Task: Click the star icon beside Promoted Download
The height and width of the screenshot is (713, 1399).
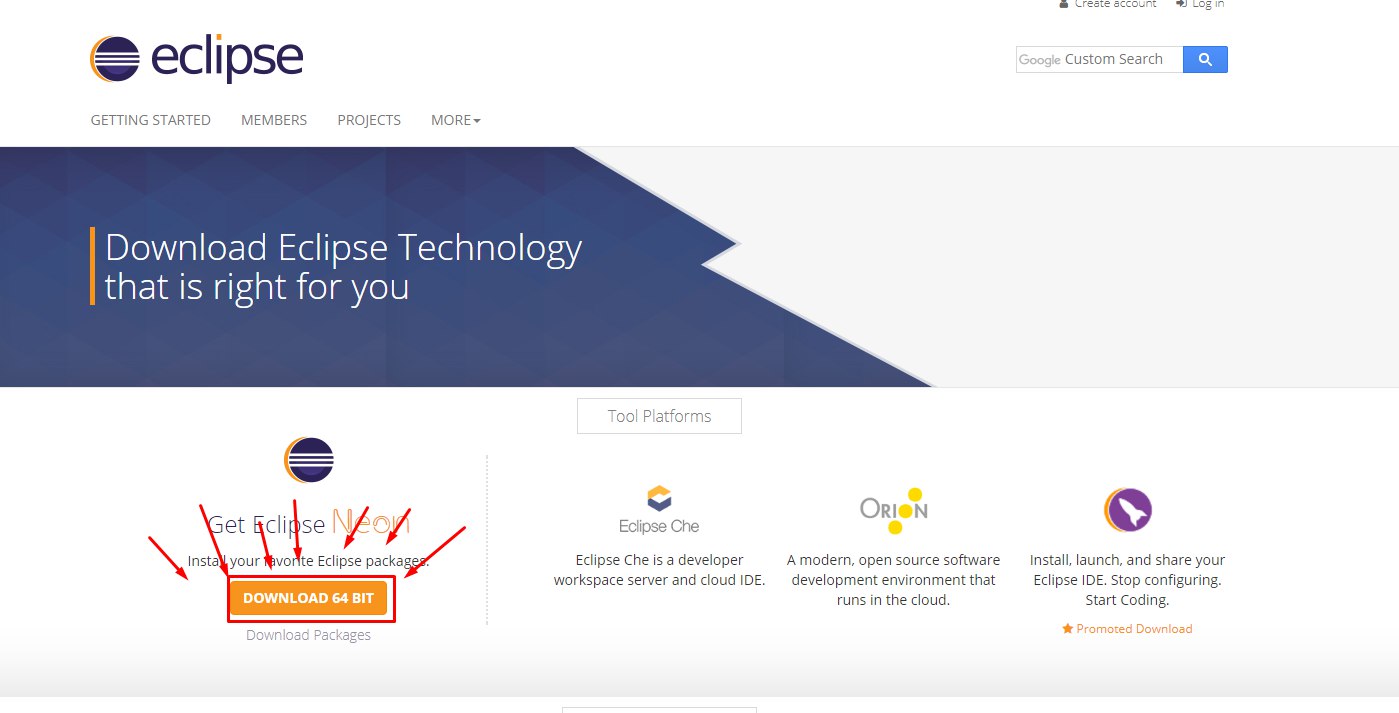Action: tap(1067, 629)
